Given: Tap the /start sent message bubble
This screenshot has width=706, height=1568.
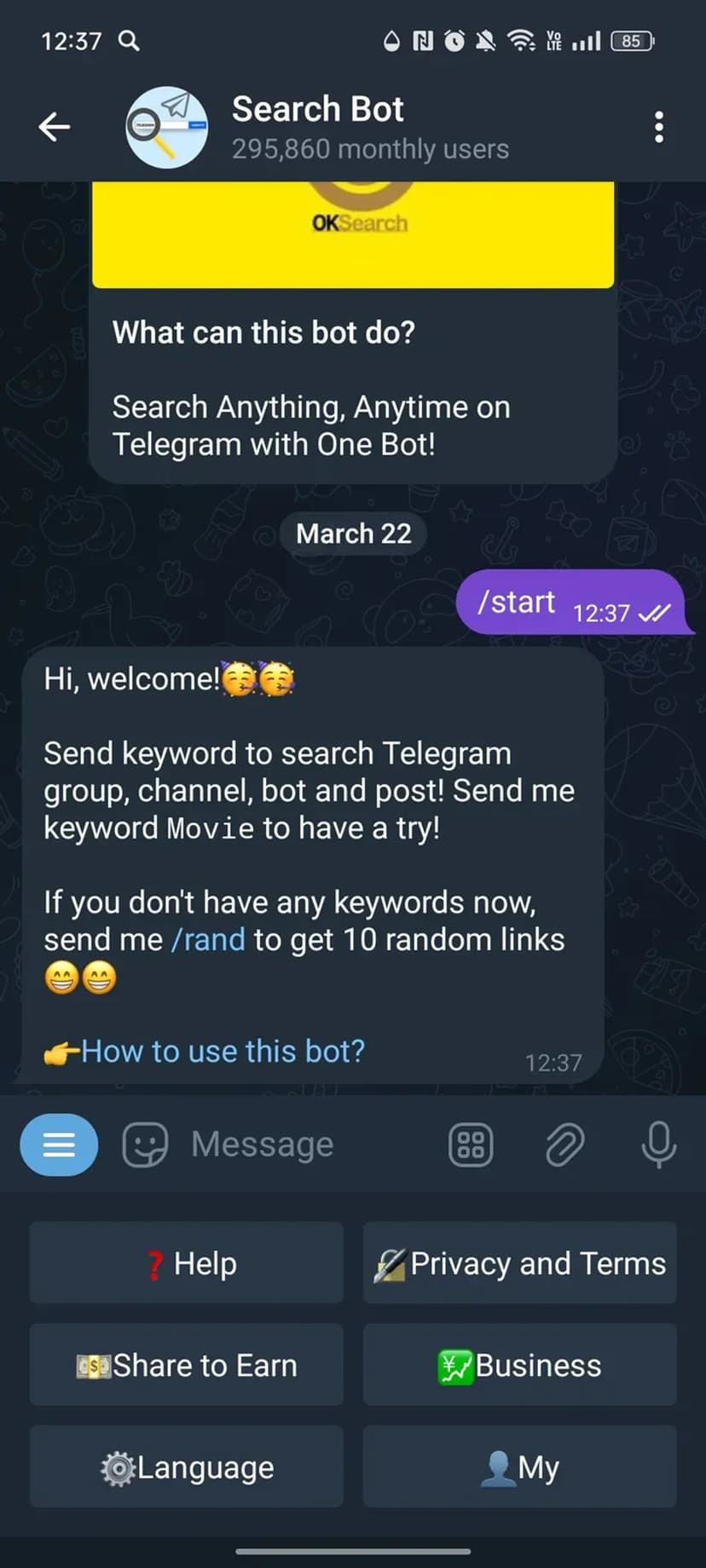Looking at the screenshot, I should pyautogui.click(x=573, y=602).
